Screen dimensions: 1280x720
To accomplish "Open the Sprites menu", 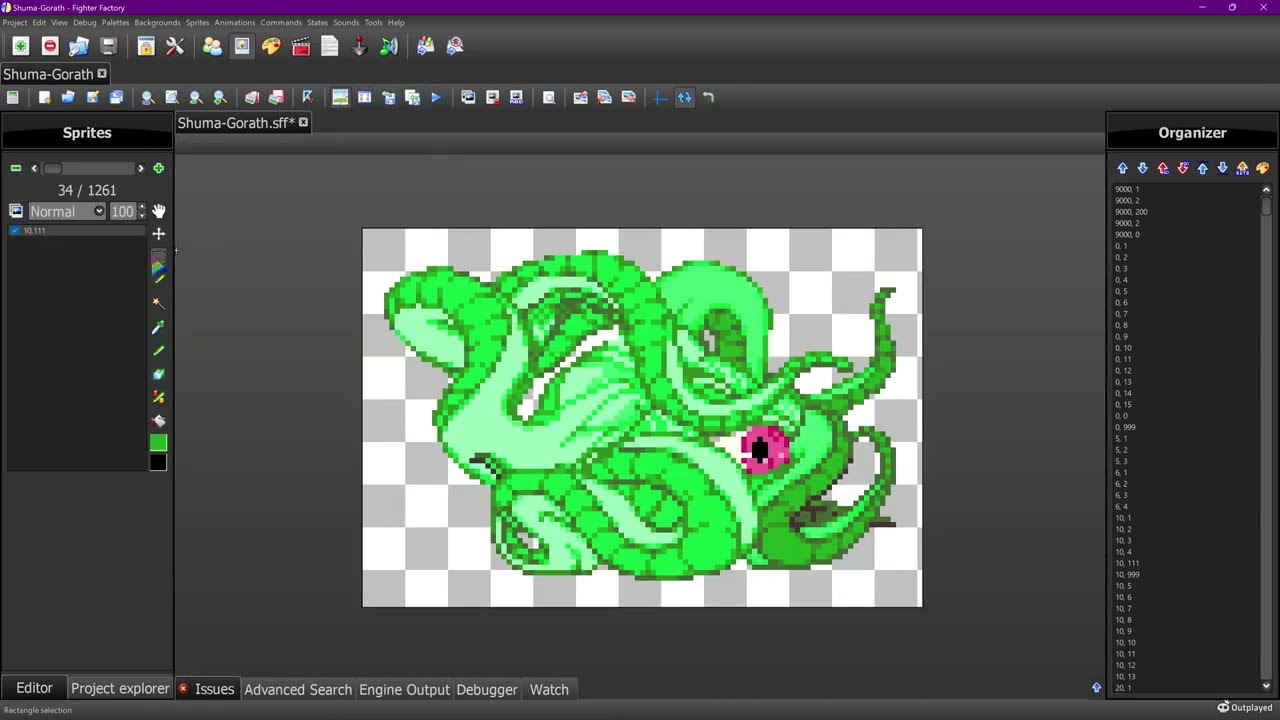I will click(197, 22).
